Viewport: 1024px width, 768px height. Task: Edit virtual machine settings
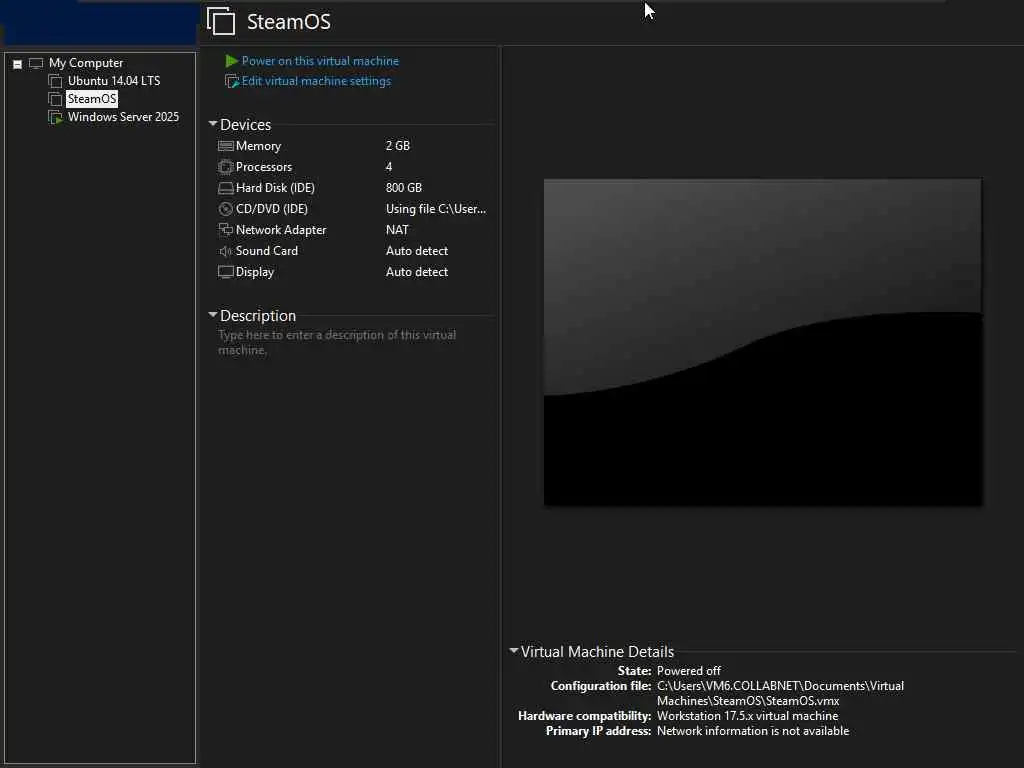coord(316,81)
